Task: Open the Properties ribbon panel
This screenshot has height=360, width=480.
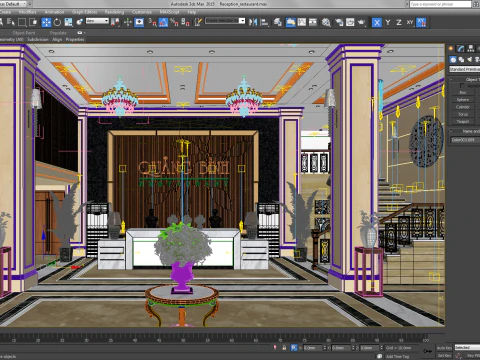Action: click(x=75, y=39)
